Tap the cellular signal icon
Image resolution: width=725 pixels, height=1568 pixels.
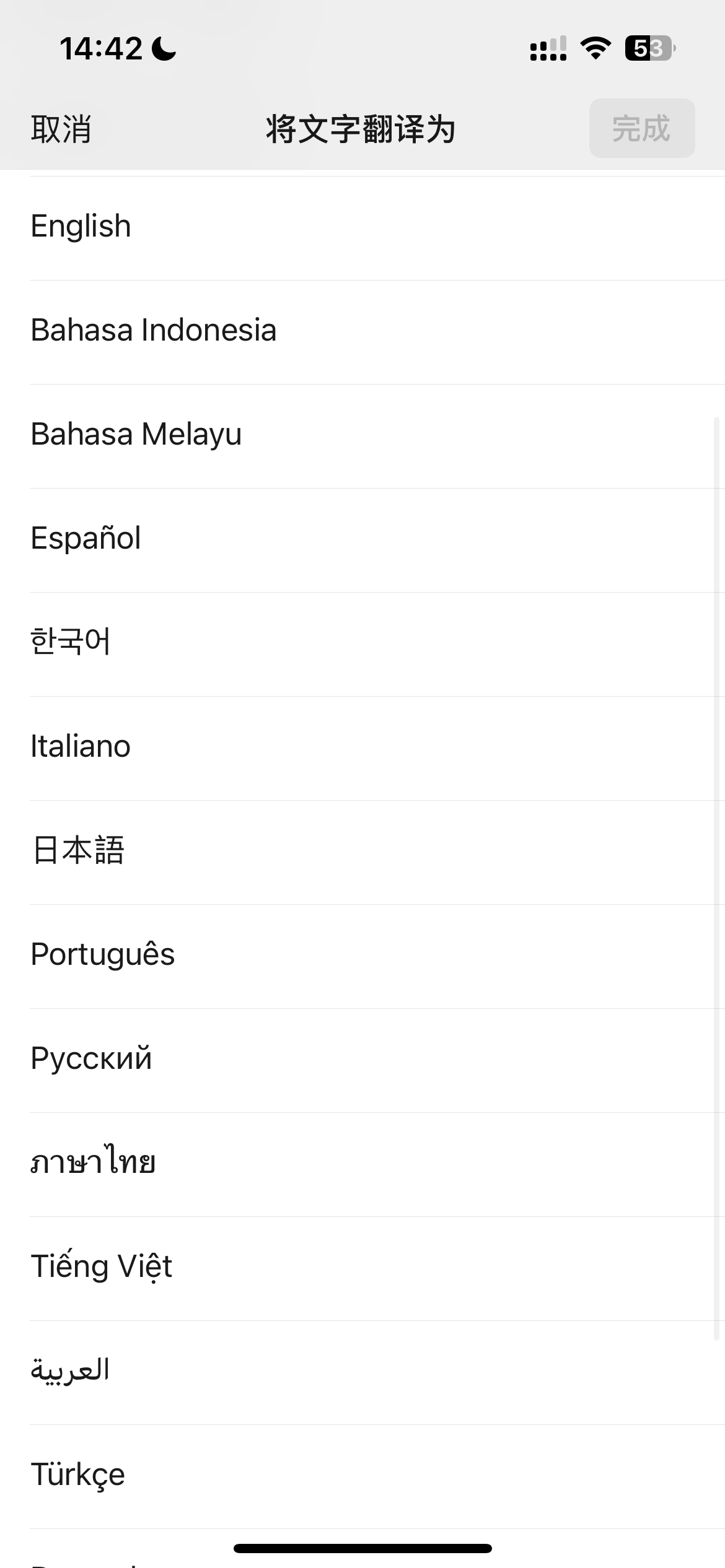coord(548,48)
